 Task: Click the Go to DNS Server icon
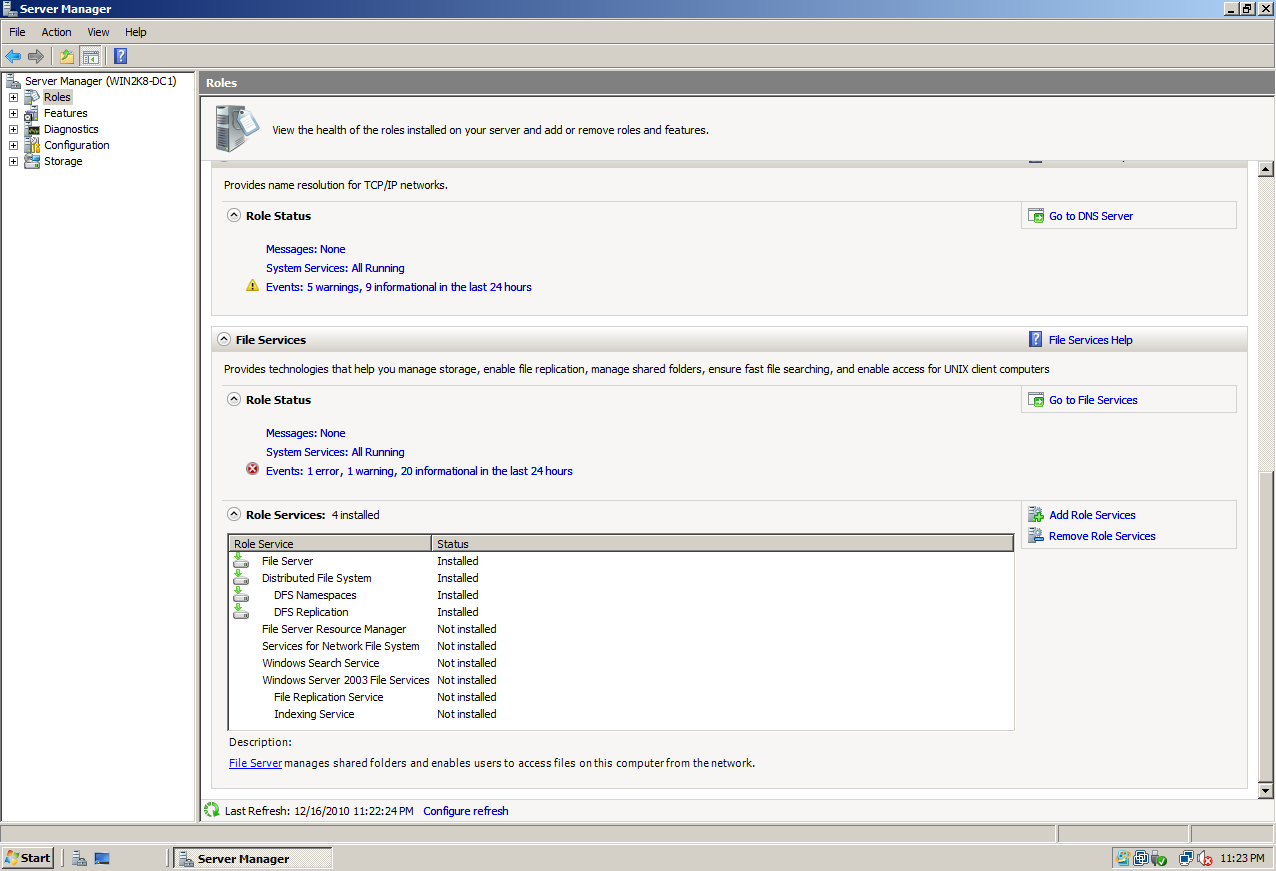pos(1036,215)
